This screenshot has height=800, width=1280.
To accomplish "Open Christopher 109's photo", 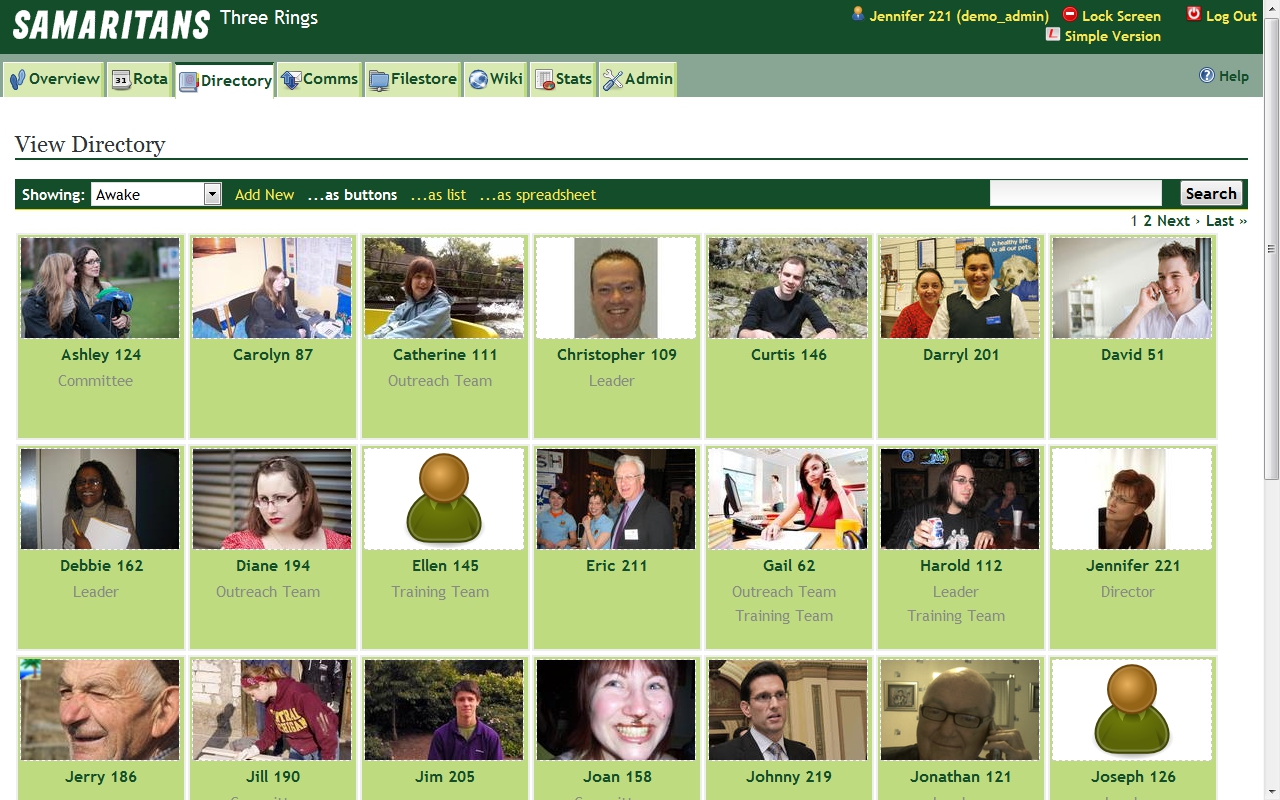I will point(616,288).
